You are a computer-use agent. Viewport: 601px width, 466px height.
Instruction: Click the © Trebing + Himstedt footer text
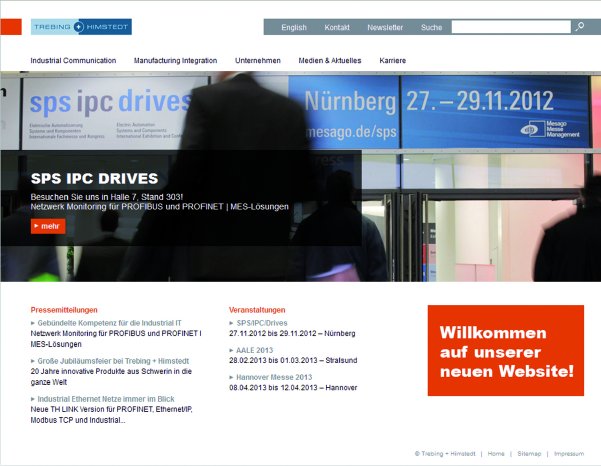tap(445, 454)
